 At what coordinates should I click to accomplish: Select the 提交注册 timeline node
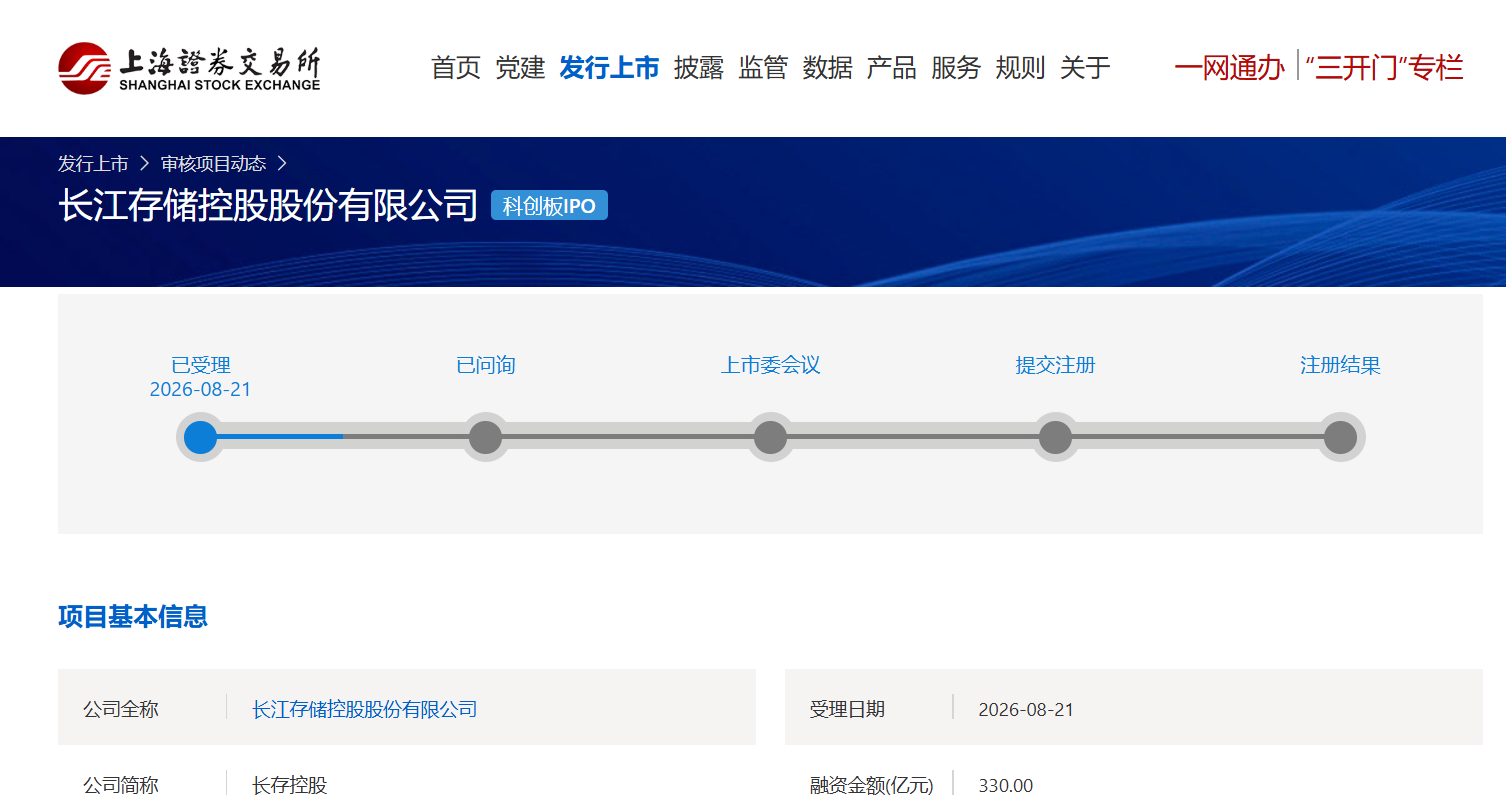coord(1055,437)
